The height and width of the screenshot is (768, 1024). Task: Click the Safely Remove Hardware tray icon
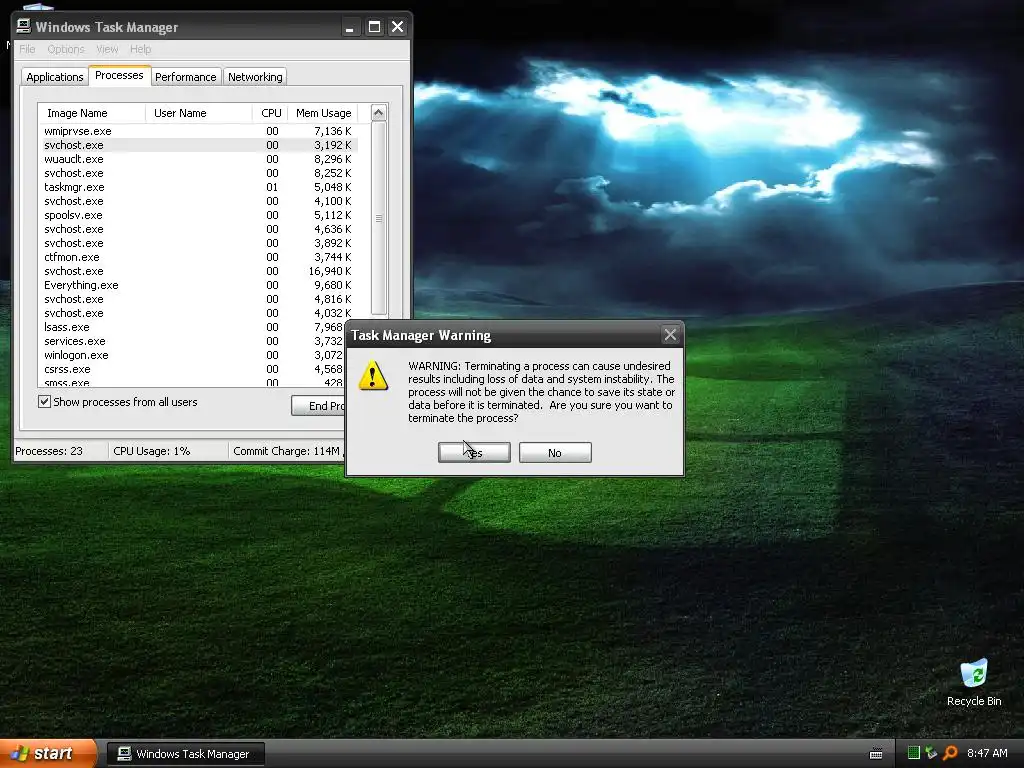pyautogui.click(x=931, y=753)
